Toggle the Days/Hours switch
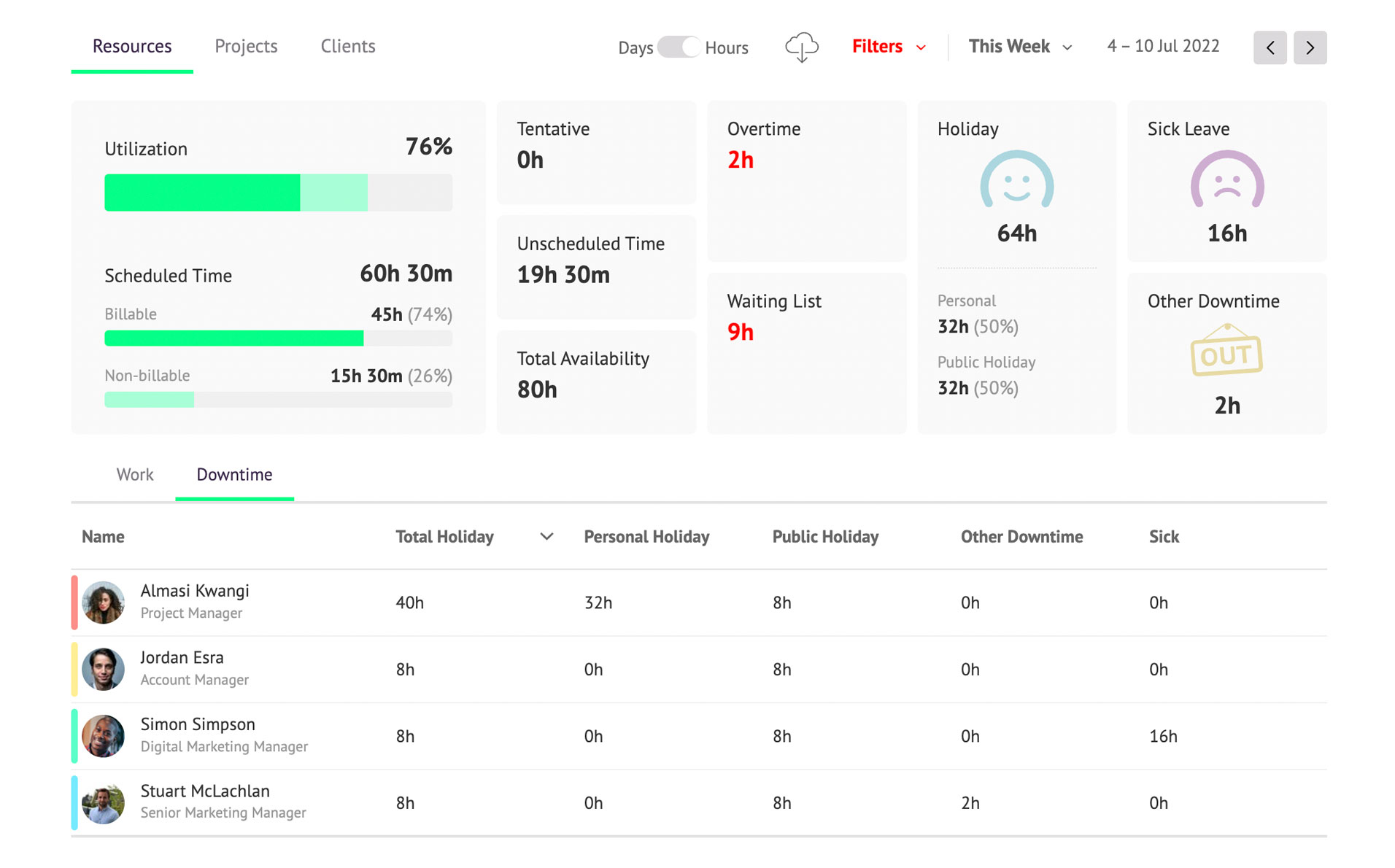 tap(679, 47)
